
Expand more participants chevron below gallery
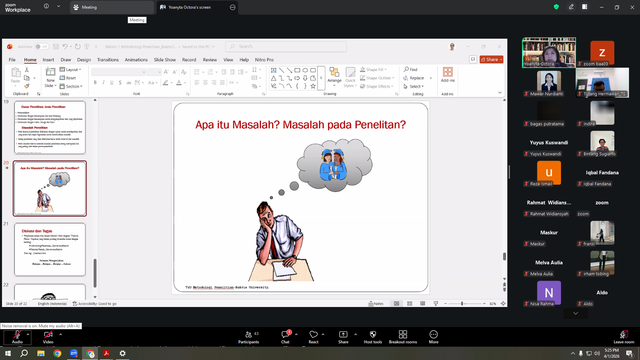(576, 313)
